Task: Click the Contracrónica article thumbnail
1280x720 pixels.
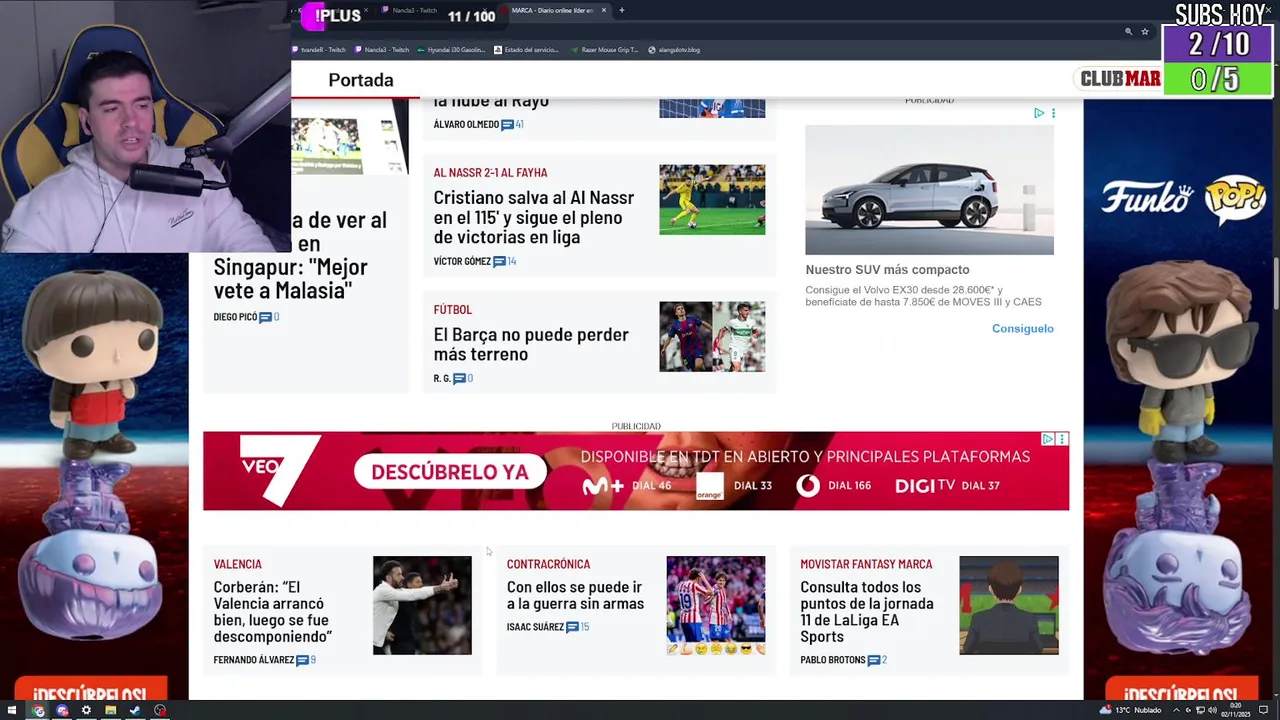Action: tap(716, 606)
